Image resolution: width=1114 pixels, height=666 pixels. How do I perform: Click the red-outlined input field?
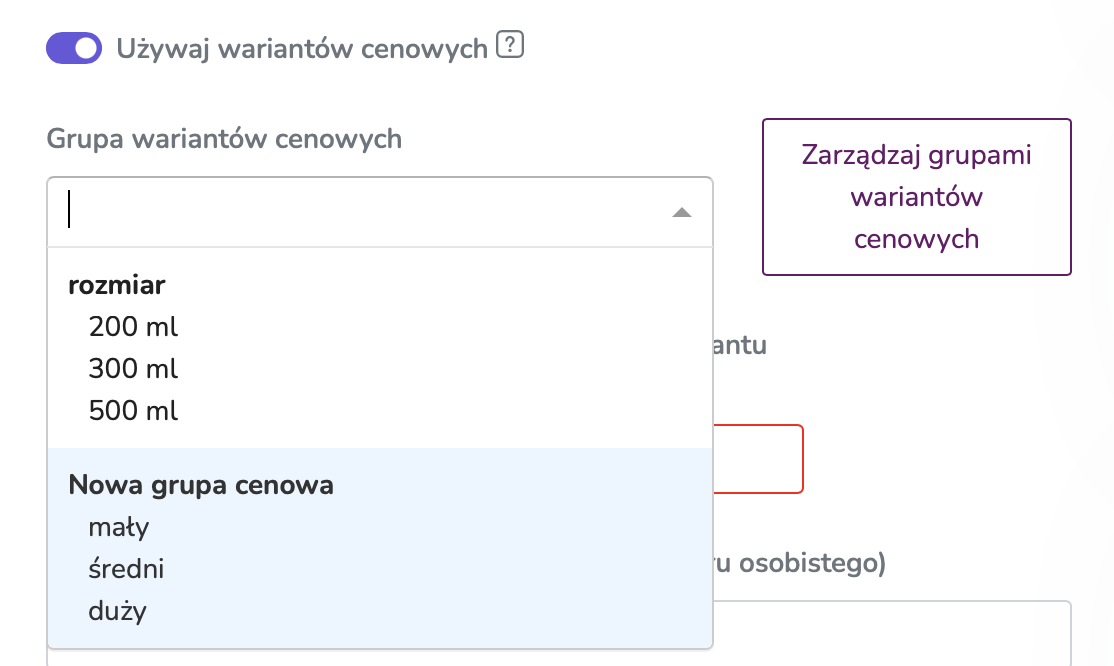click(x=758, y=459)
